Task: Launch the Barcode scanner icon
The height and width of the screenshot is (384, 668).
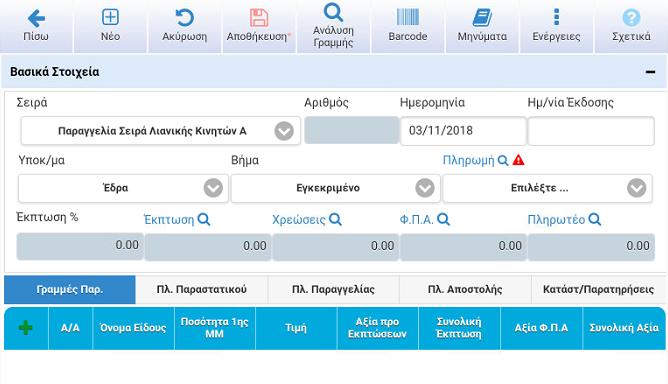Action: click(408, 17)
